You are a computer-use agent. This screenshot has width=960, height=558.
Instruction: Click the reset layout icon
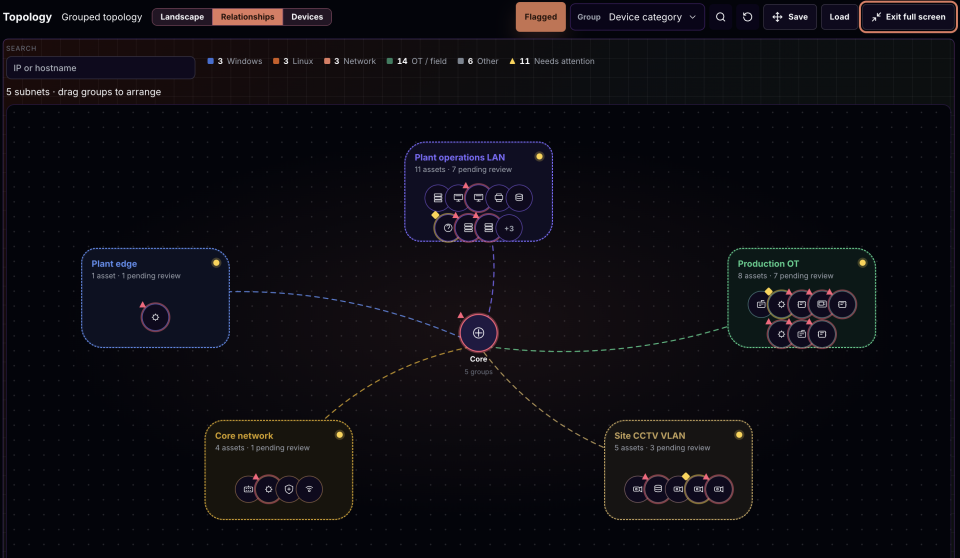(x=748, y=17)
